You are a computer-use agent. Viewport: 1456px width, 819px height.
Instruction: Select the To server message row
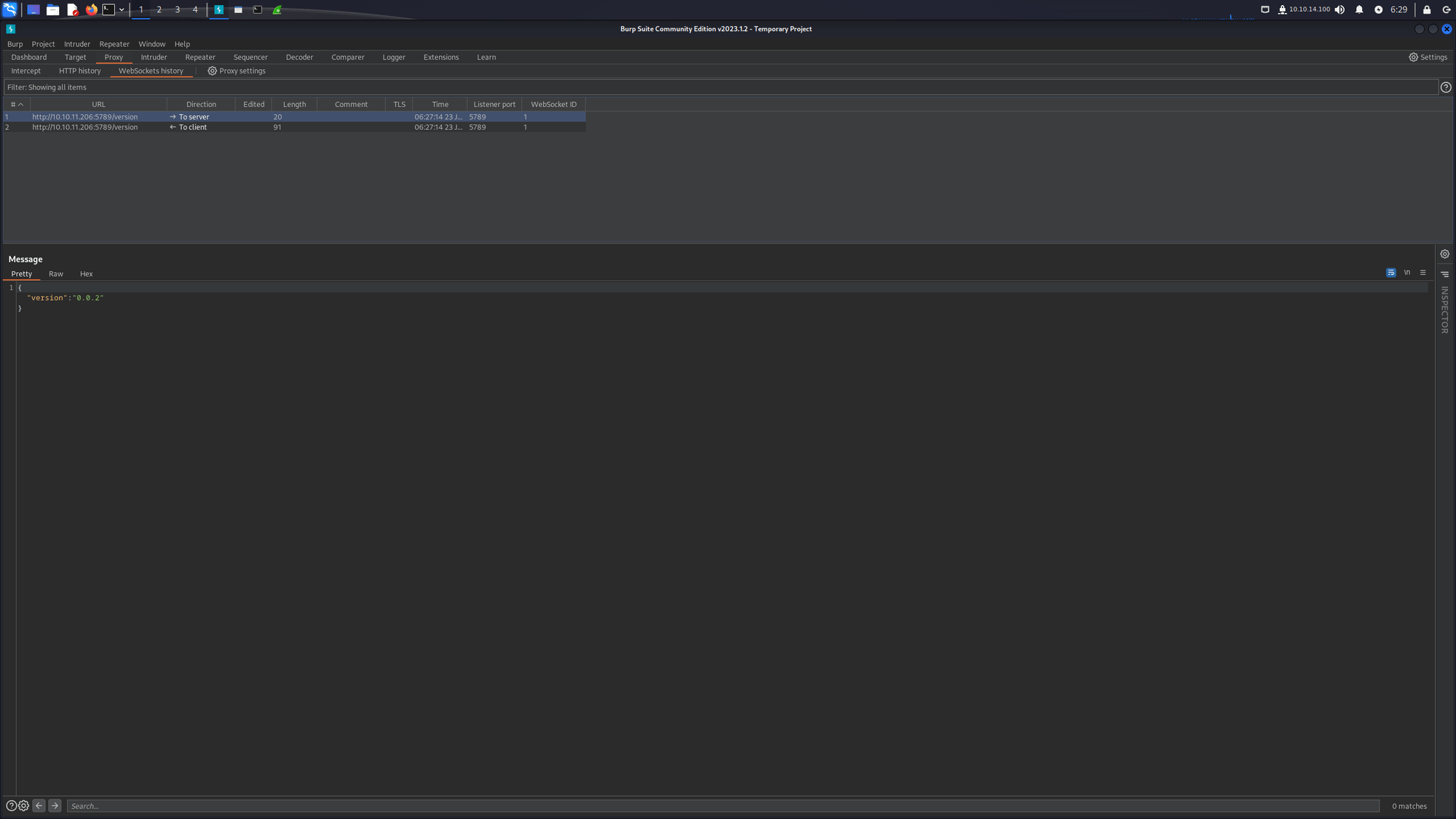[295, 116]
